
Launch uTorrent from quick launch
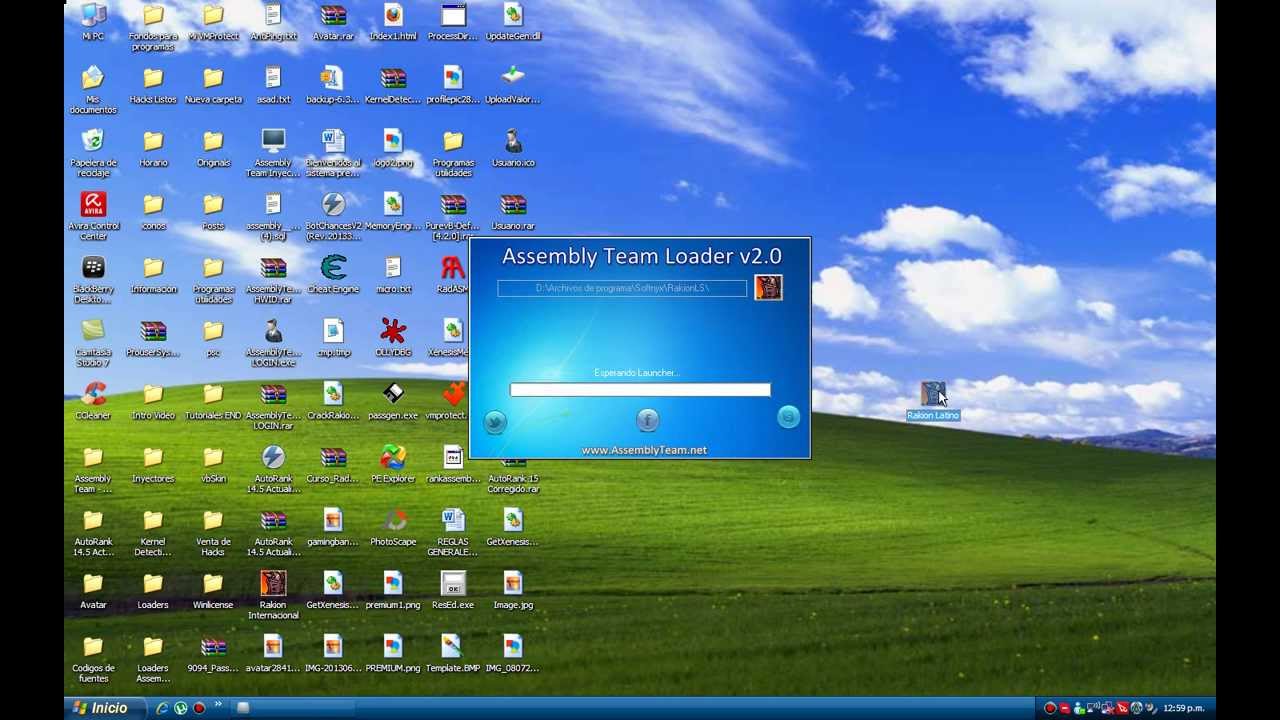180,708
